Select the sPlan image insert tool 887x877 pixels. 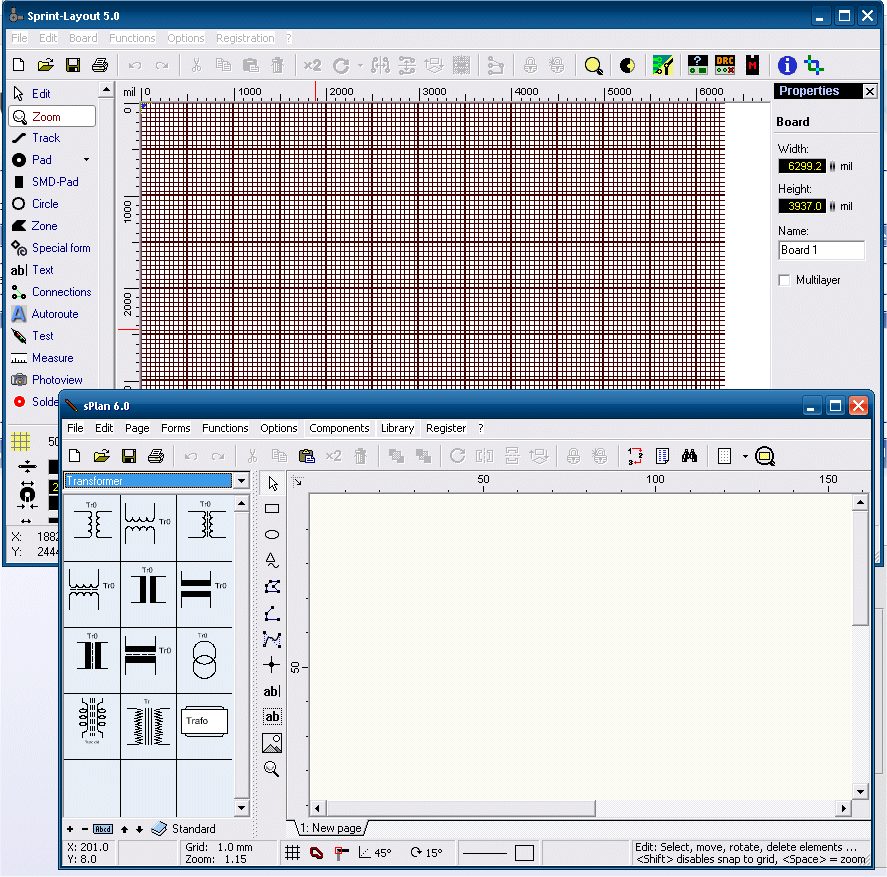[272, 743]
